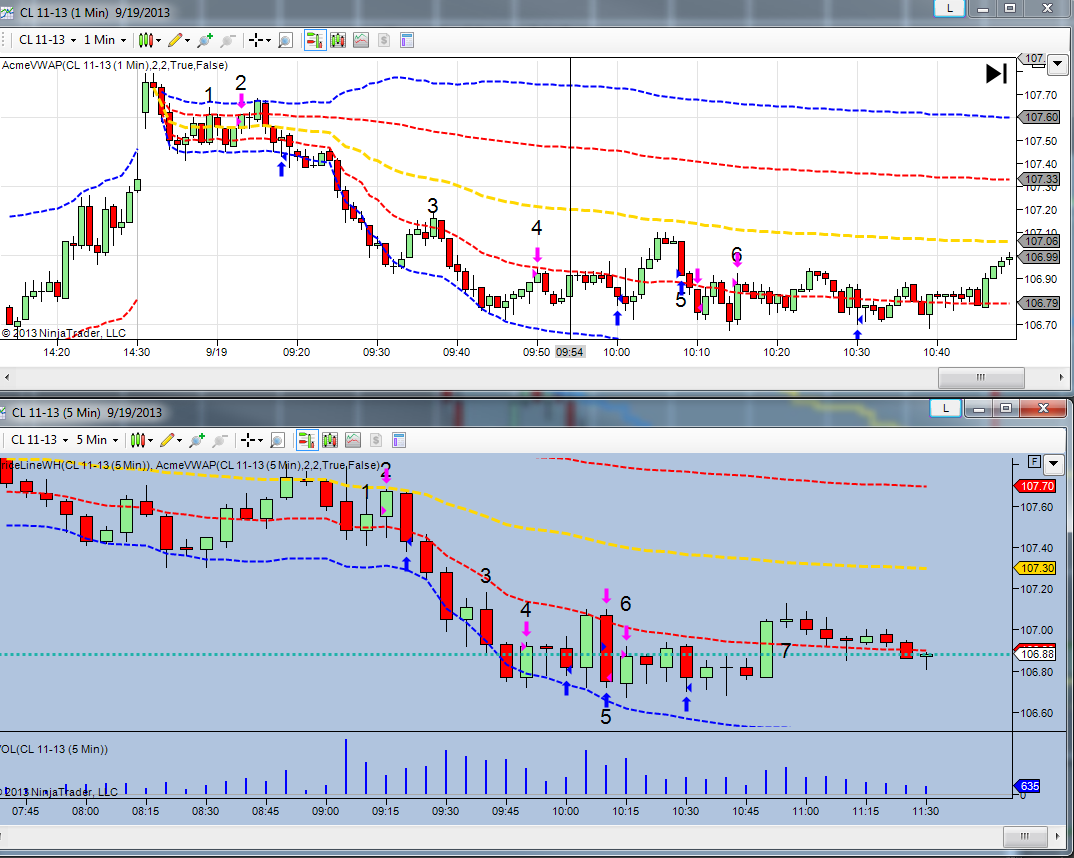The width and height of the screenshot is (1074, 858).
Task: Maximize the 5 Min chart window
Action: pyautogui.click(x=1006, y=408)
